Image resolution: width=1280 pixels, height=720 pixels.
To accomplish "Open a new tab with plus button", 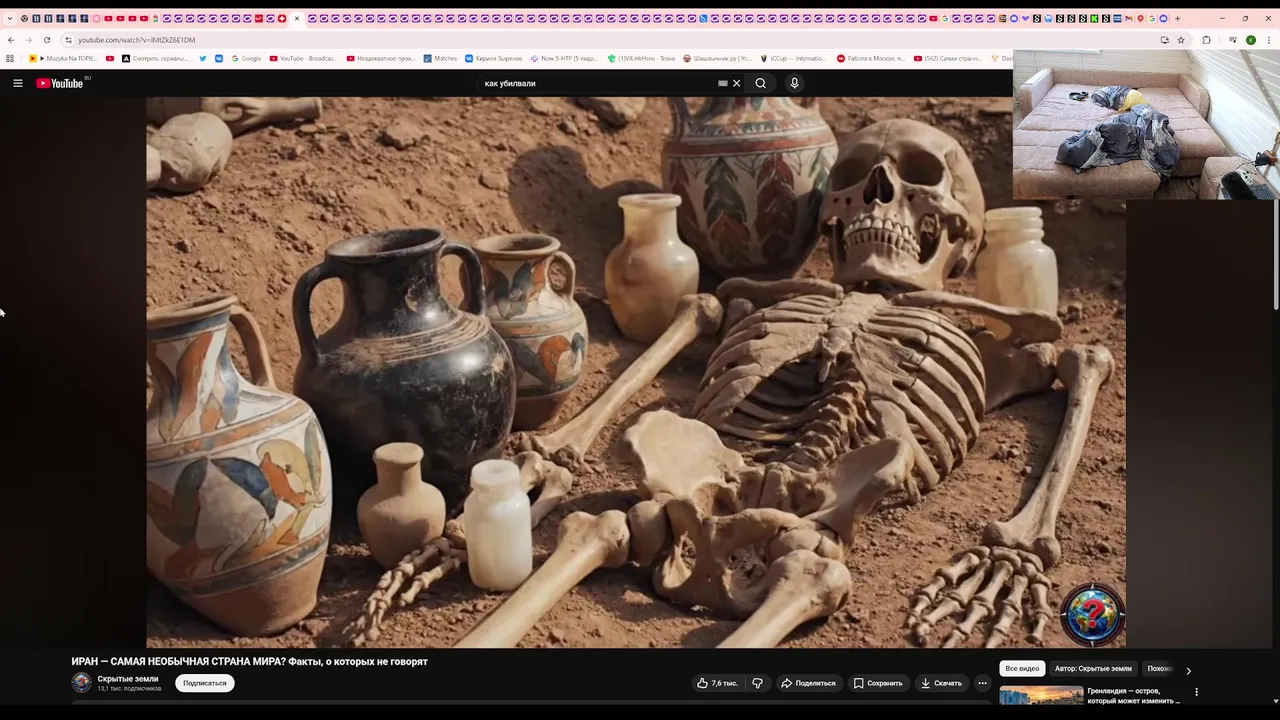I will tap(1178, 18).
